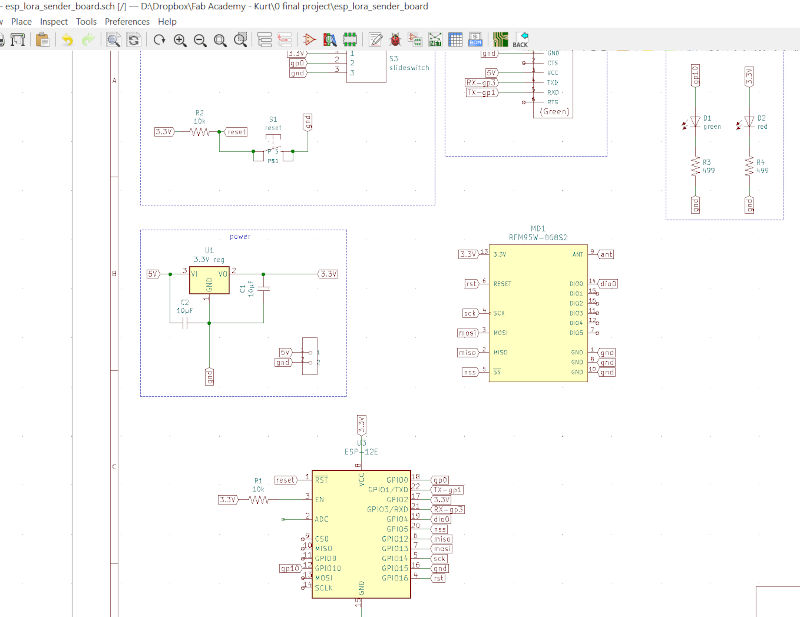
Task: Assign PCB footprints to symbols
Action: [x=415, y=40]
